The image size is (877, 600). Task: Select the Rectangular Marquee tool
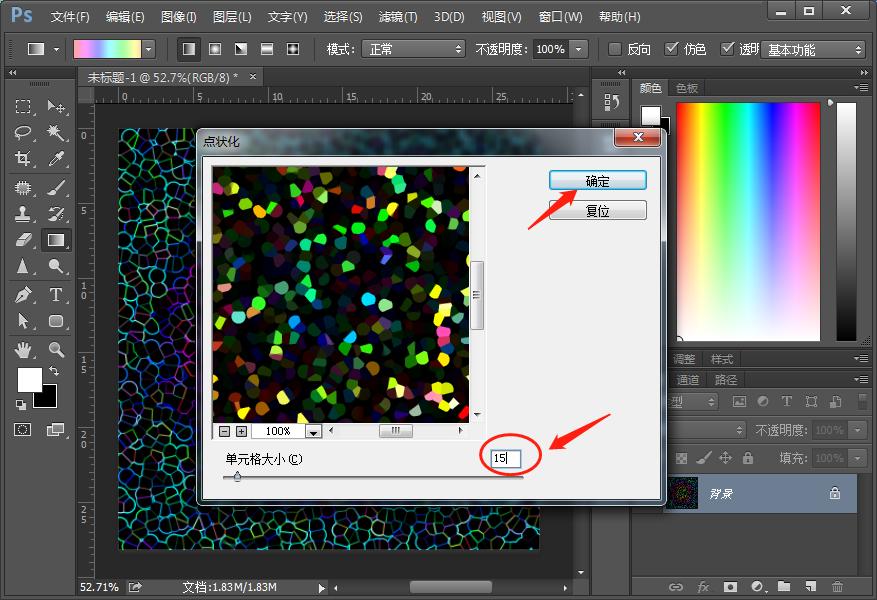point(23,107)
